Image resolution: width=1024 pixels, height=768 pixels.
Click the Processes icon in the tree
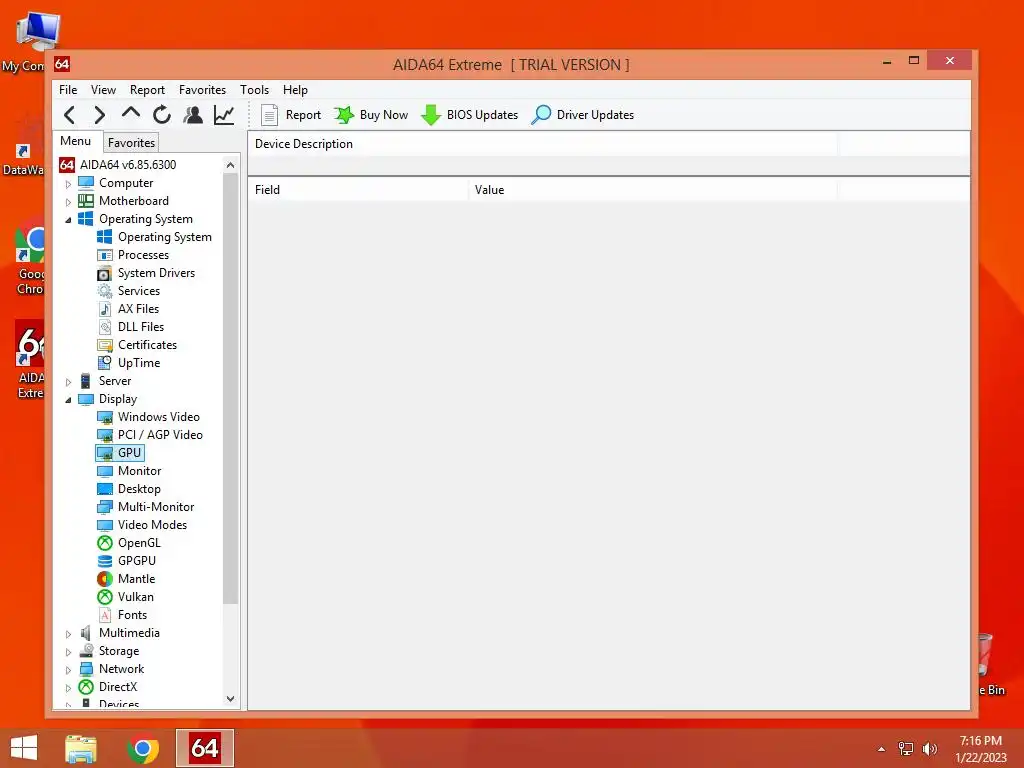(x=104, y=255)
